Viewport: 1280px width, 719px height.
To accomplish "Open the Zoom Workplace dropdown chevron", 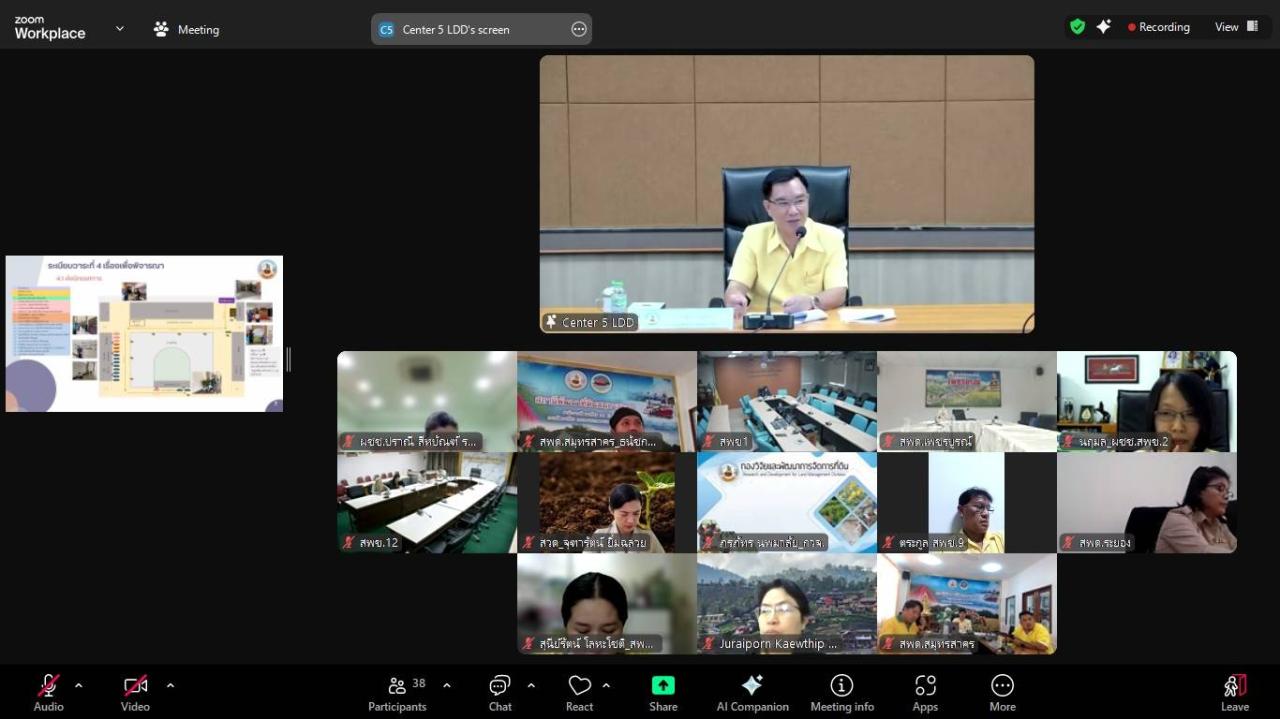I will point(120,29).
